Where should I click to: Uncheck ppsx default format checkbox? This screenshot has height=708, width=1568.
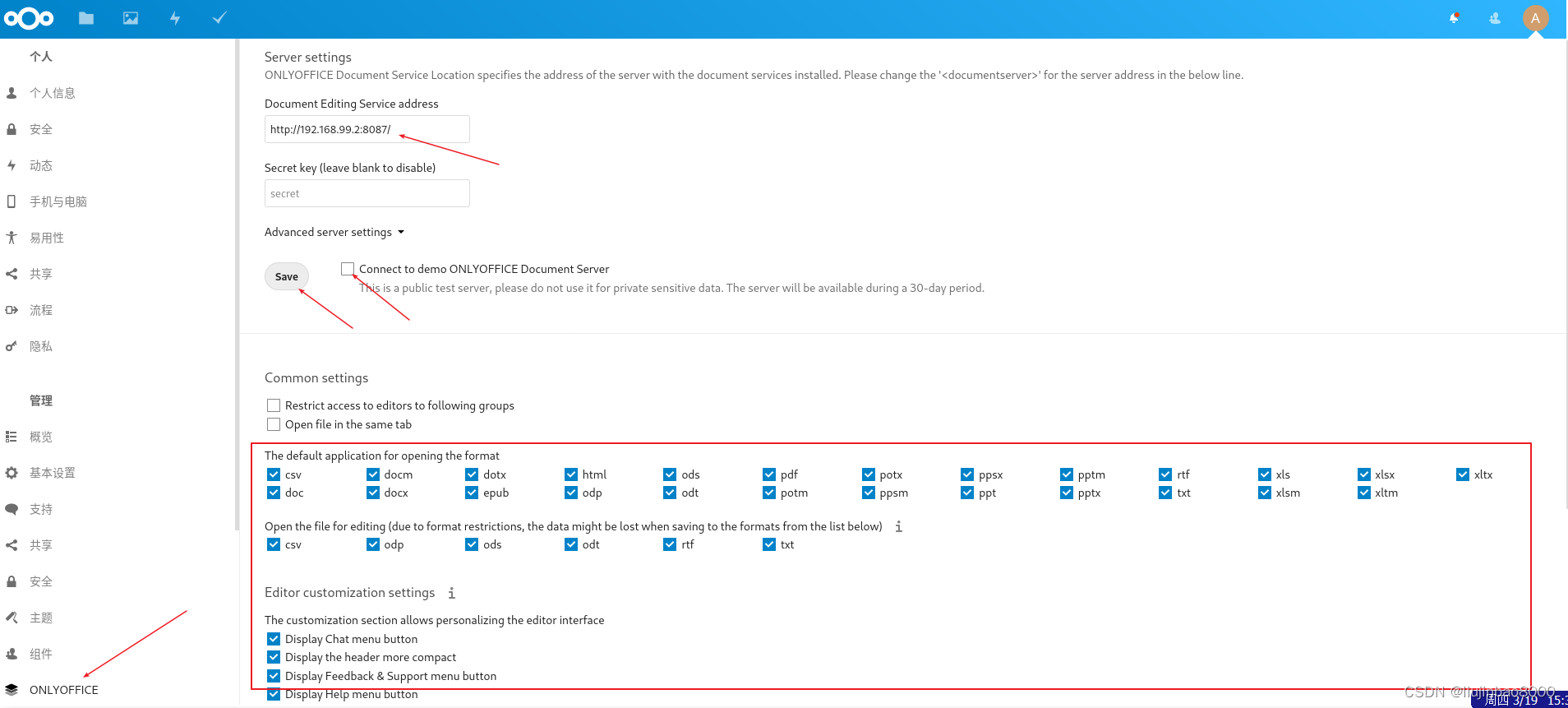point(967,474)
